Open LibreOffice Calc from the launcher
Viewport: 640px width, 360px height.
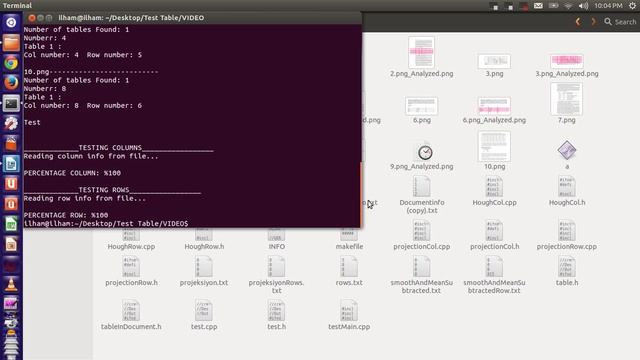(x=11, y=224)
